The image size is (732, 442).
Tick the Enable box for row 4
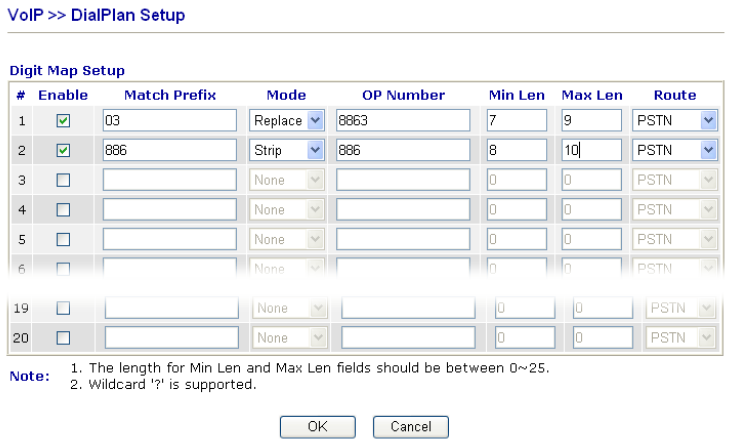click(63, 210)
